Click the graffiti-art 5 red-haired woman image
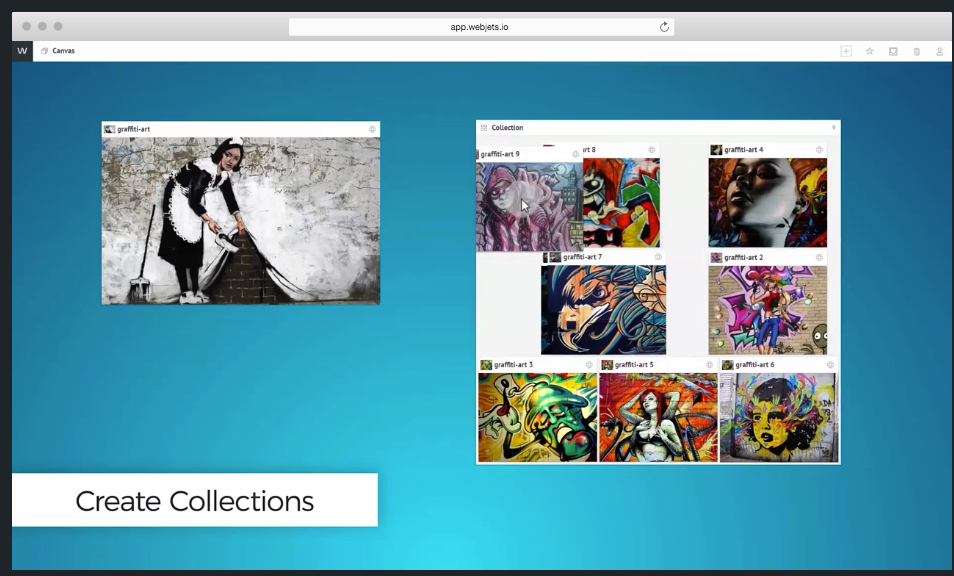This screenshot has height=576, width=954. (658, 417)
